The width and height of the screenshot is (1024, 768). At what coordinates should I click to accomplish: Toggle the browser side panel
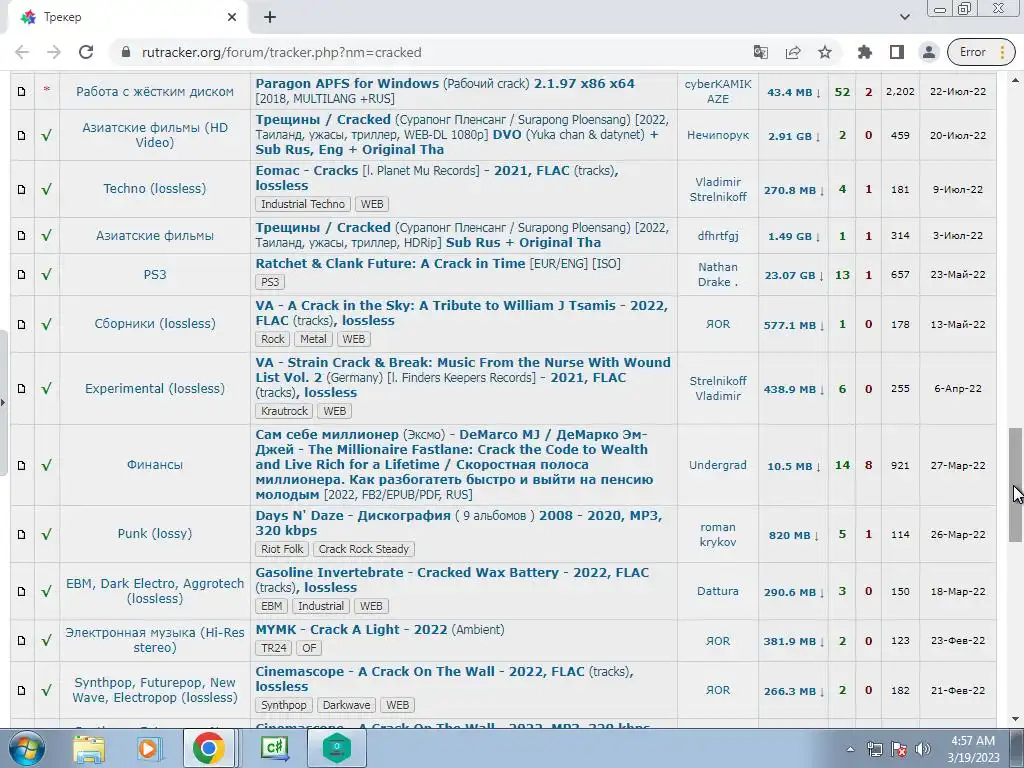point(897,52)
